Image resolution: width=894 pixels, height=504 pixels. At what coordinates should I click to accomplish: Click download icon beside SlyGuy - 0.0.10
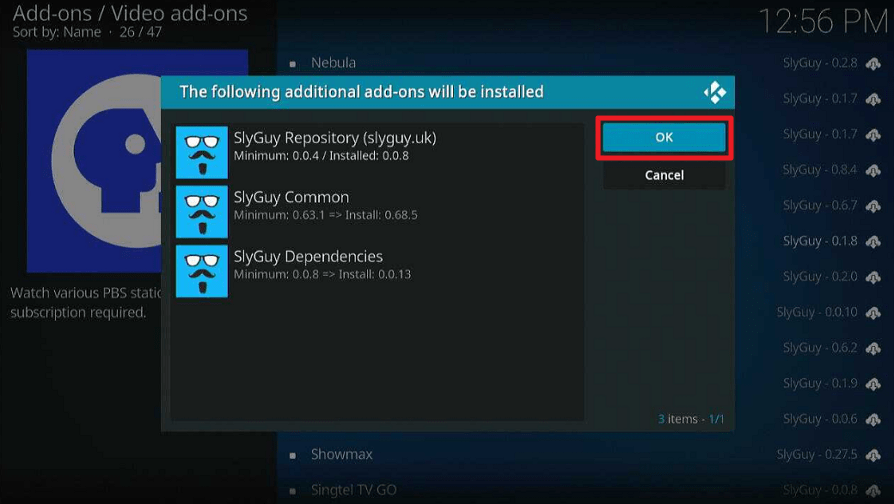tap(873, 313)
